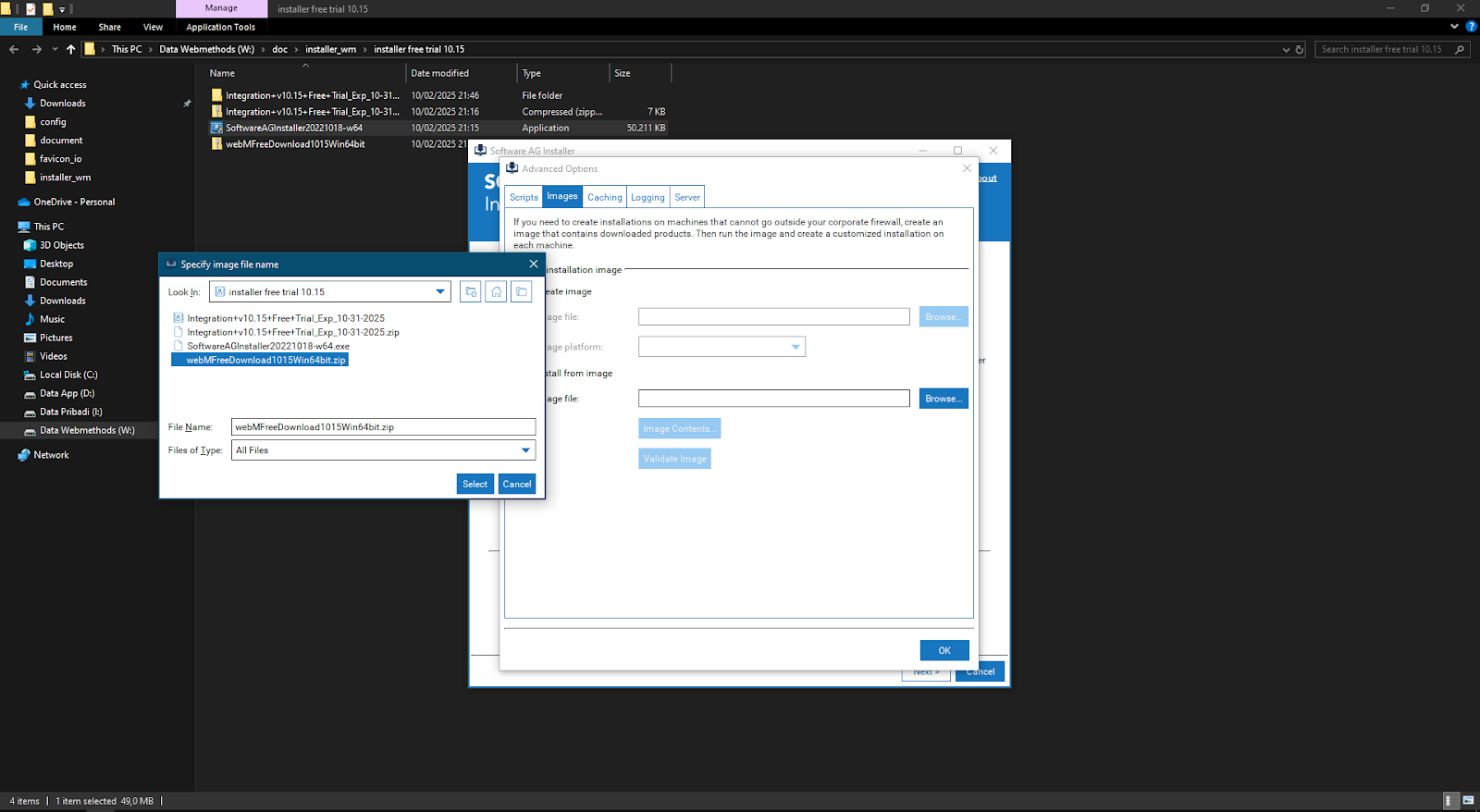Open Downloads under Quick access
The width and height of the screenshot is (1480, 812).
coord(63,104)
